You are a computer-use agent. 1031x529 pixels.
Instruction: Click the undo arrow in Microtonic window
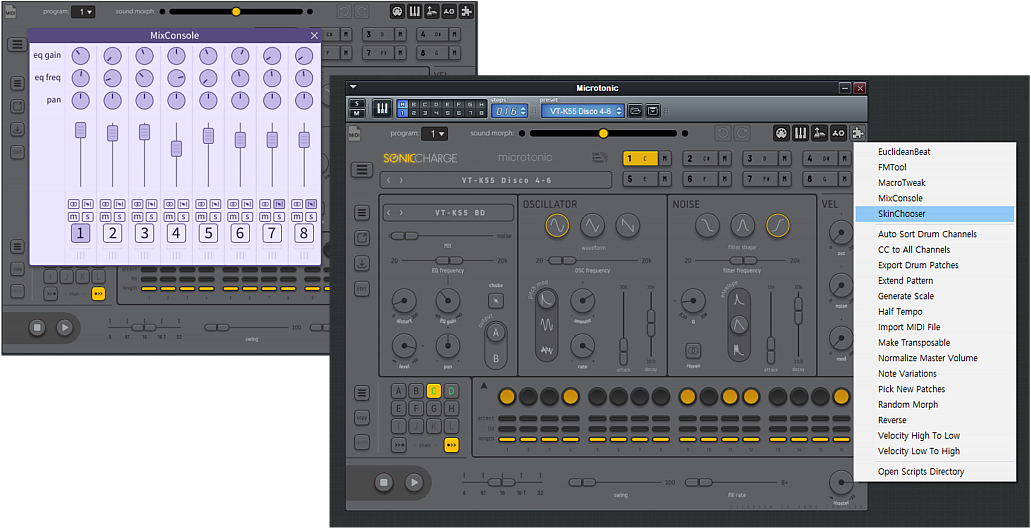[723, 133]
